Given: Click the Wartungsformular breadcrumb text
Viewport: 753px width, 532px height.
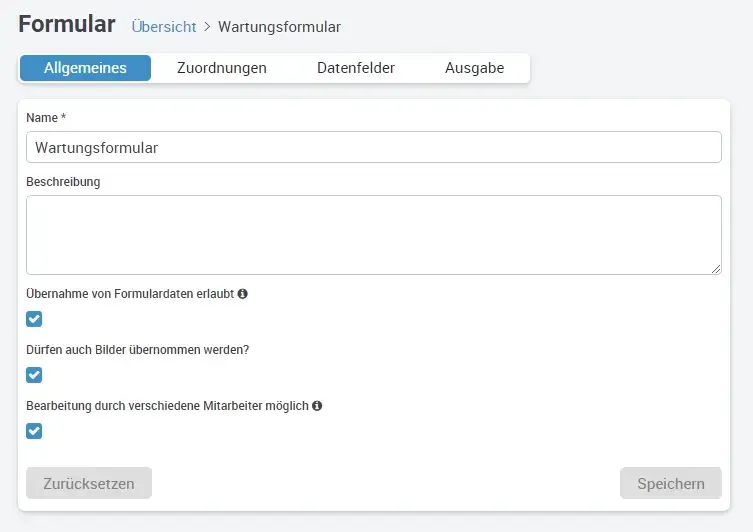Looking at the screenshot, I should click(279, 27).
